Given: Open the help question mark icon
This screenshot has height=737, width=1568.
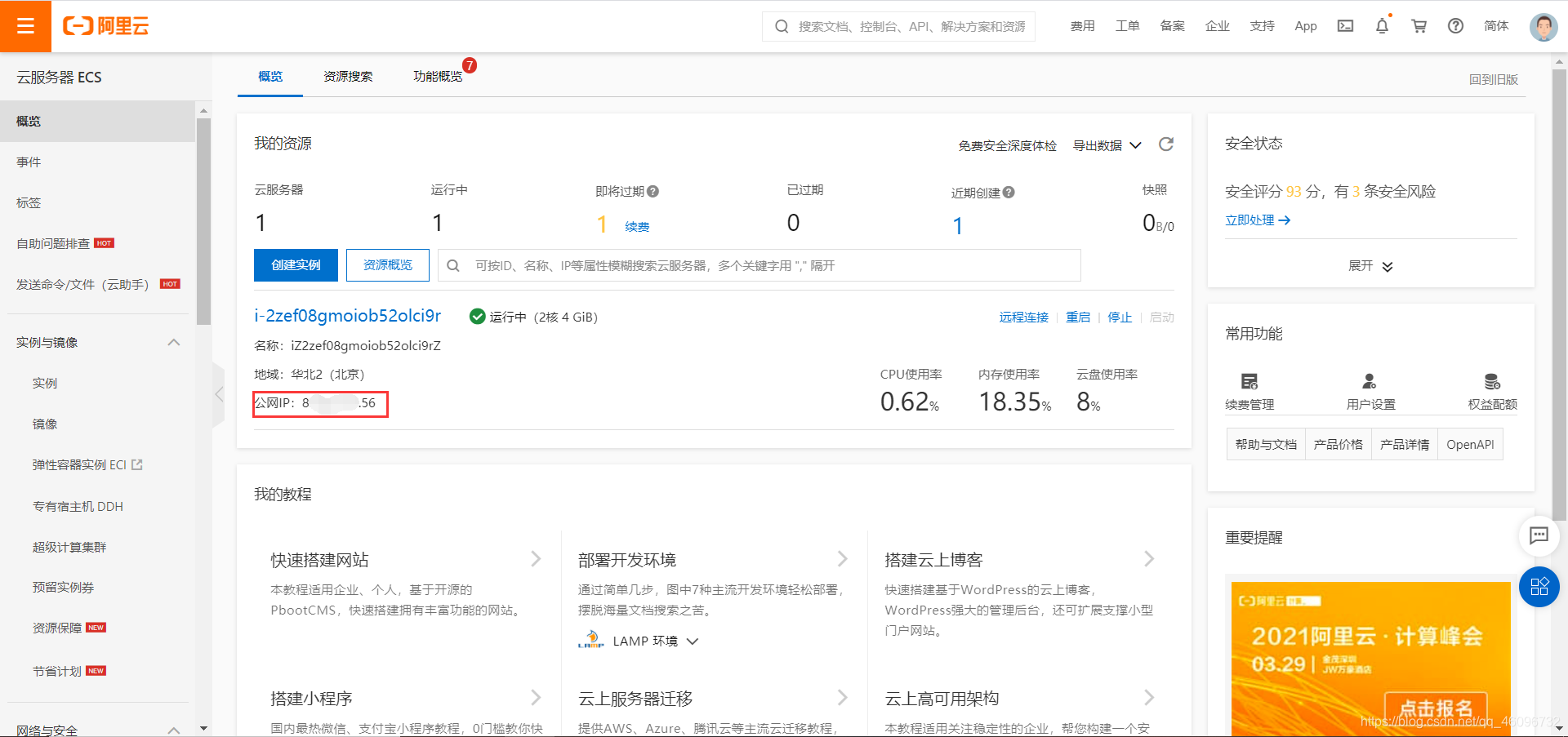Looking at the screenshot, I should tap(1455, 26).
